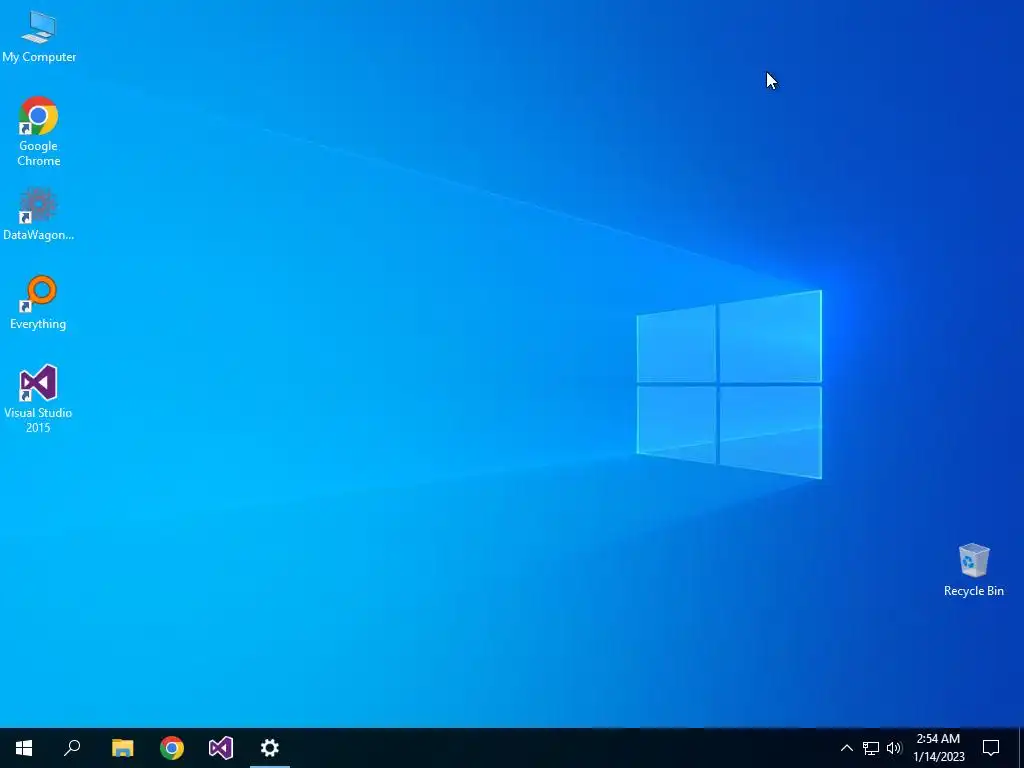Screen dimensions: 1024x768
Task: Select the Everything search desktop shortcut
Action: (39, 302)
